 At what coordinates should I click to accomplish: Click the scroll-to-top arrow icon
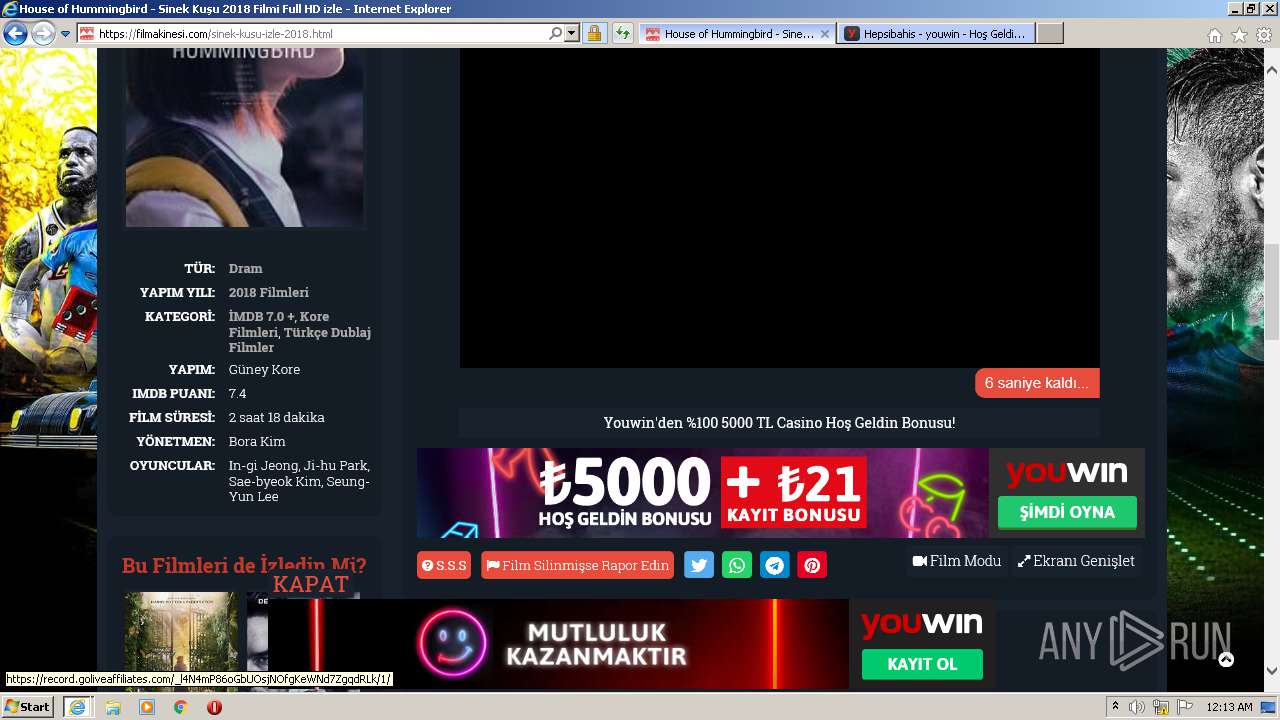pos(1226,659)
